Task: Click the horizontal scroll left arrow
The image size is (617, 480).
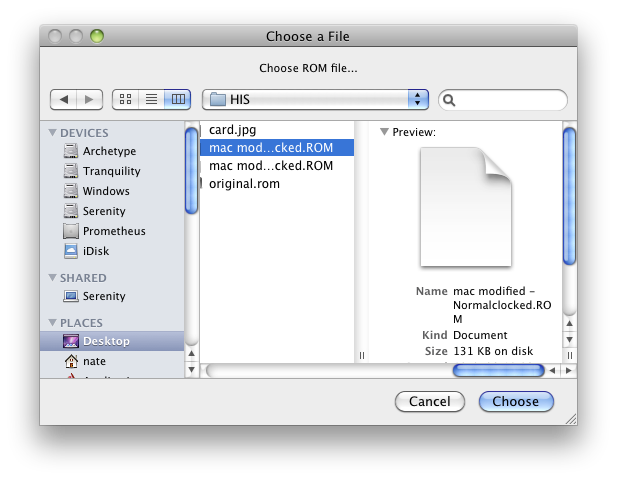Action: click(x=552, y=371)
